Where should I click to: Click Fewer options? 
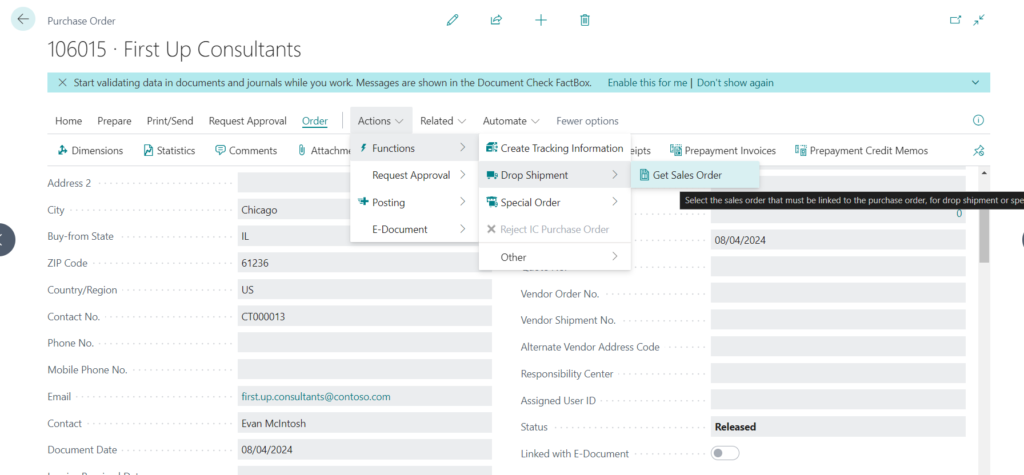(587, 121)
